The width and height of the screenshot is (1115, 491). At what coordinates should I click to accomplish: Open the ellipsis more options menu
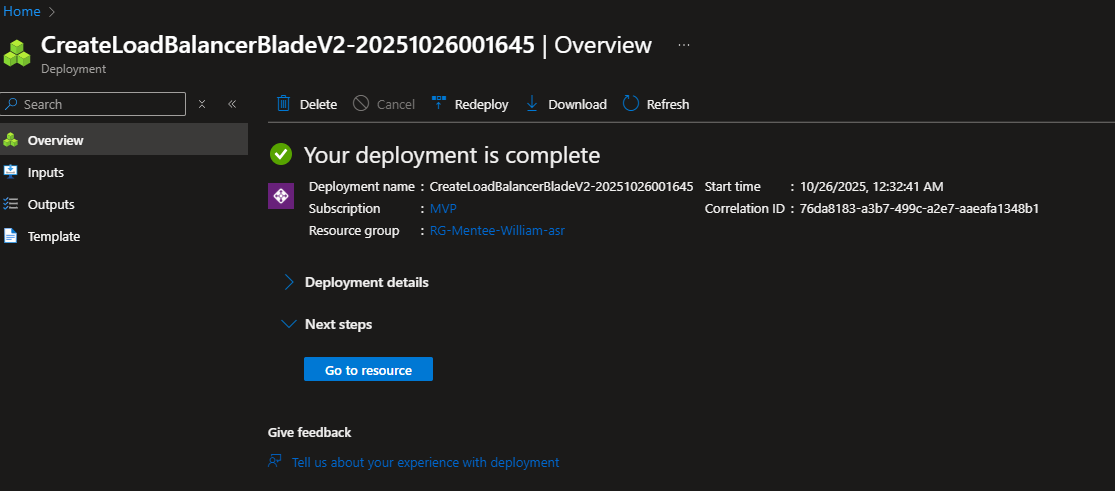click(684, 45)
